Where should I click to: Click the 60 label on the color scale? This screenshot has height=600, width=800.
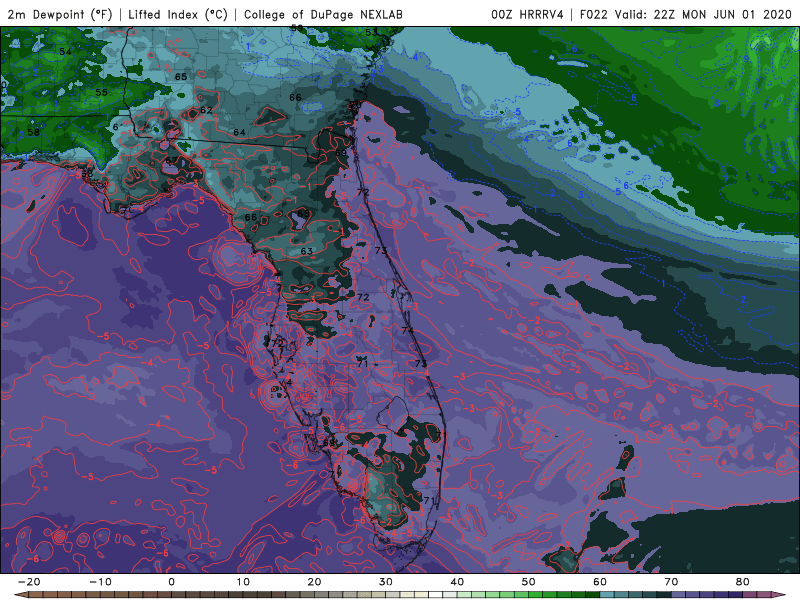600,582
